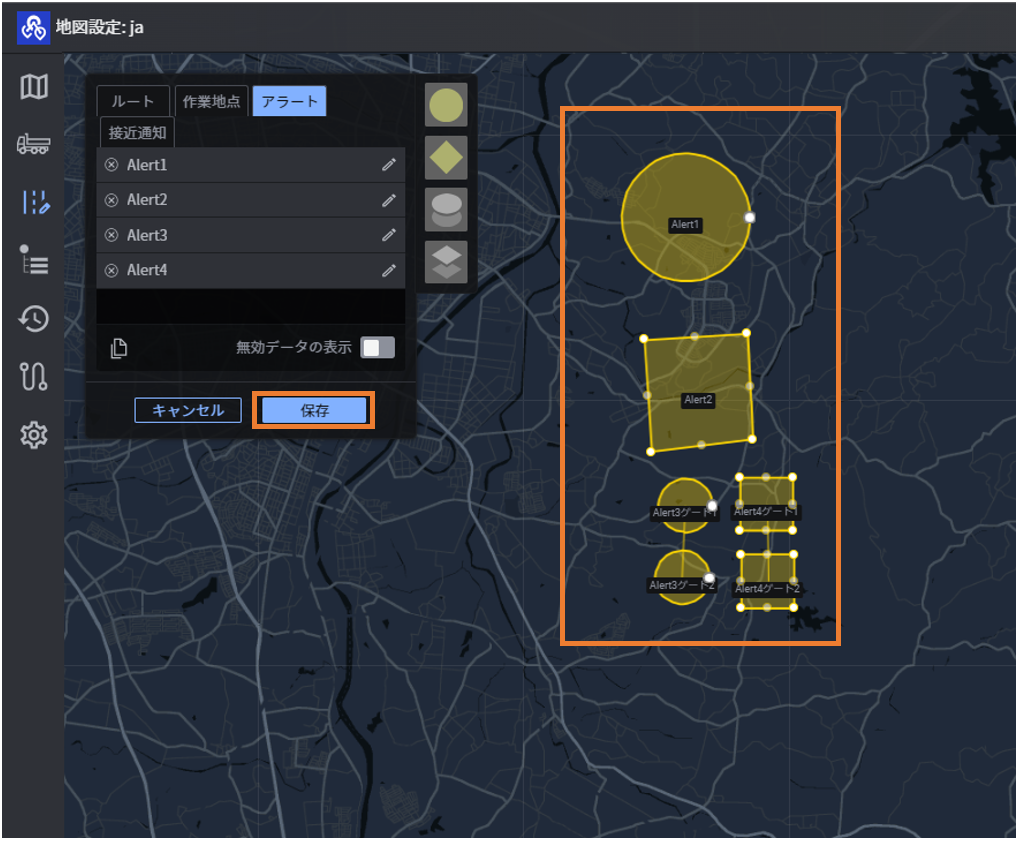Edit Alert3 using the pencil icon
1020x842 pixels.
[x=389, y=235]
